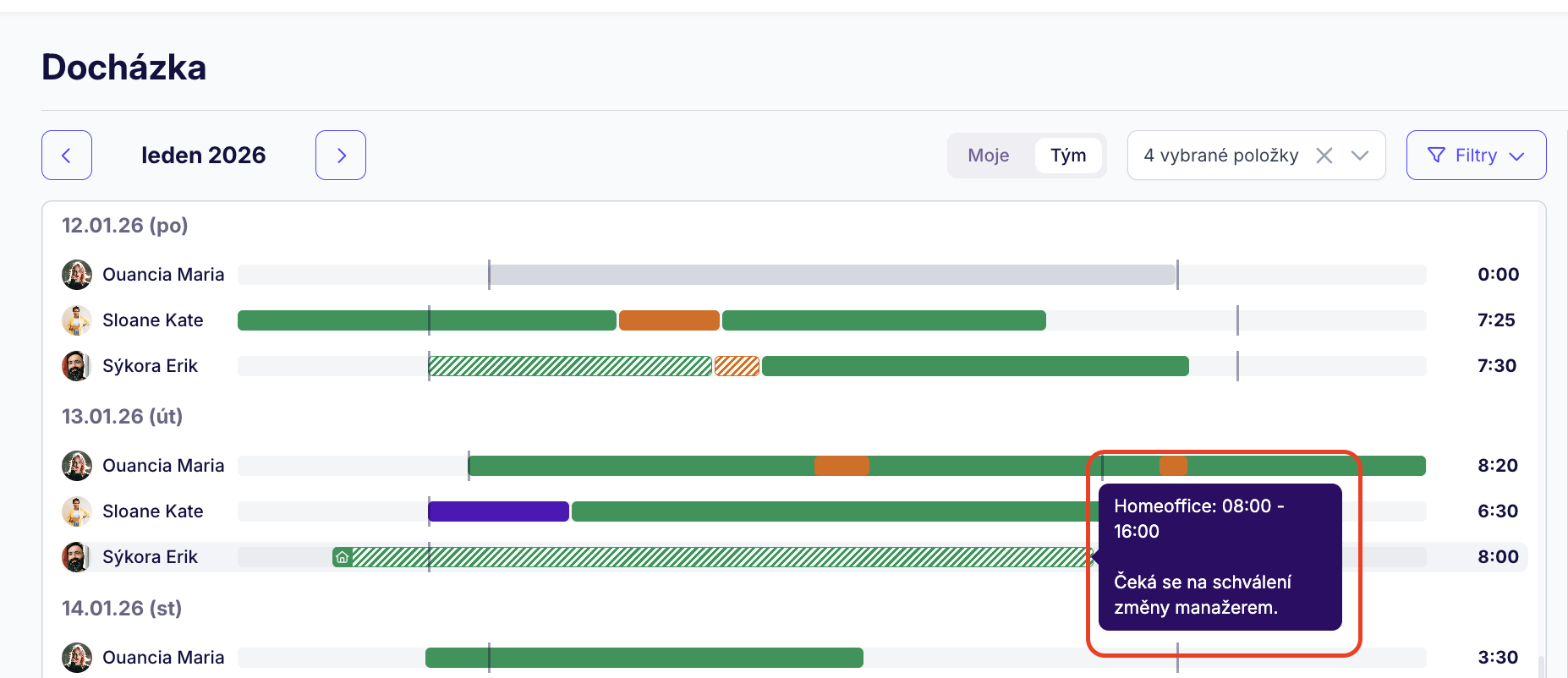The image size is (1568, 678).
Task: Go to next month with right arrow
Action: [x=341, y=156]
